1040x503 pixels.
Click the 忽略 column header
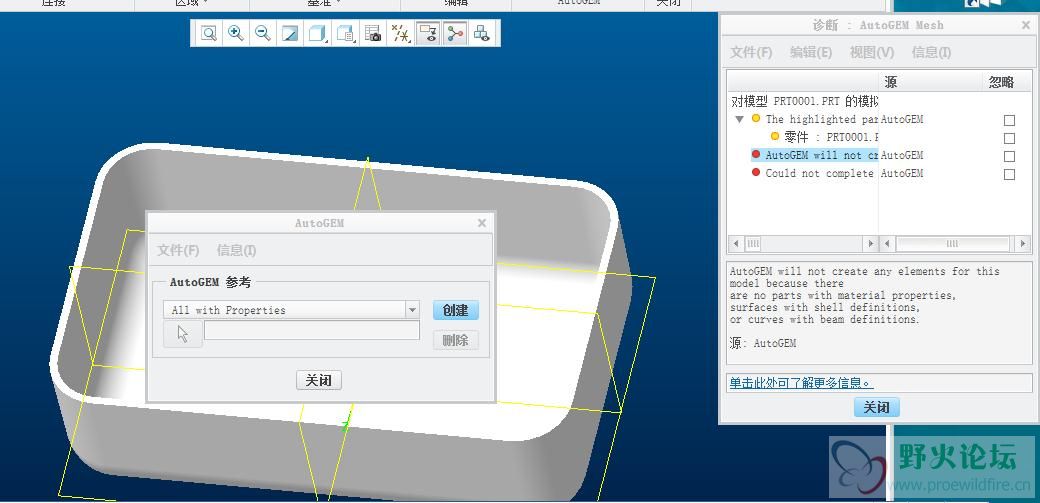pyautogui.click(x=1001, y=82)
